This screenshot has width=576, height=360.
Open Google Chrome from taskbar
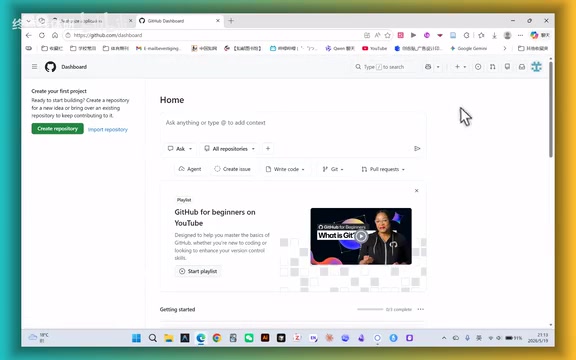(x=217, y=338)
